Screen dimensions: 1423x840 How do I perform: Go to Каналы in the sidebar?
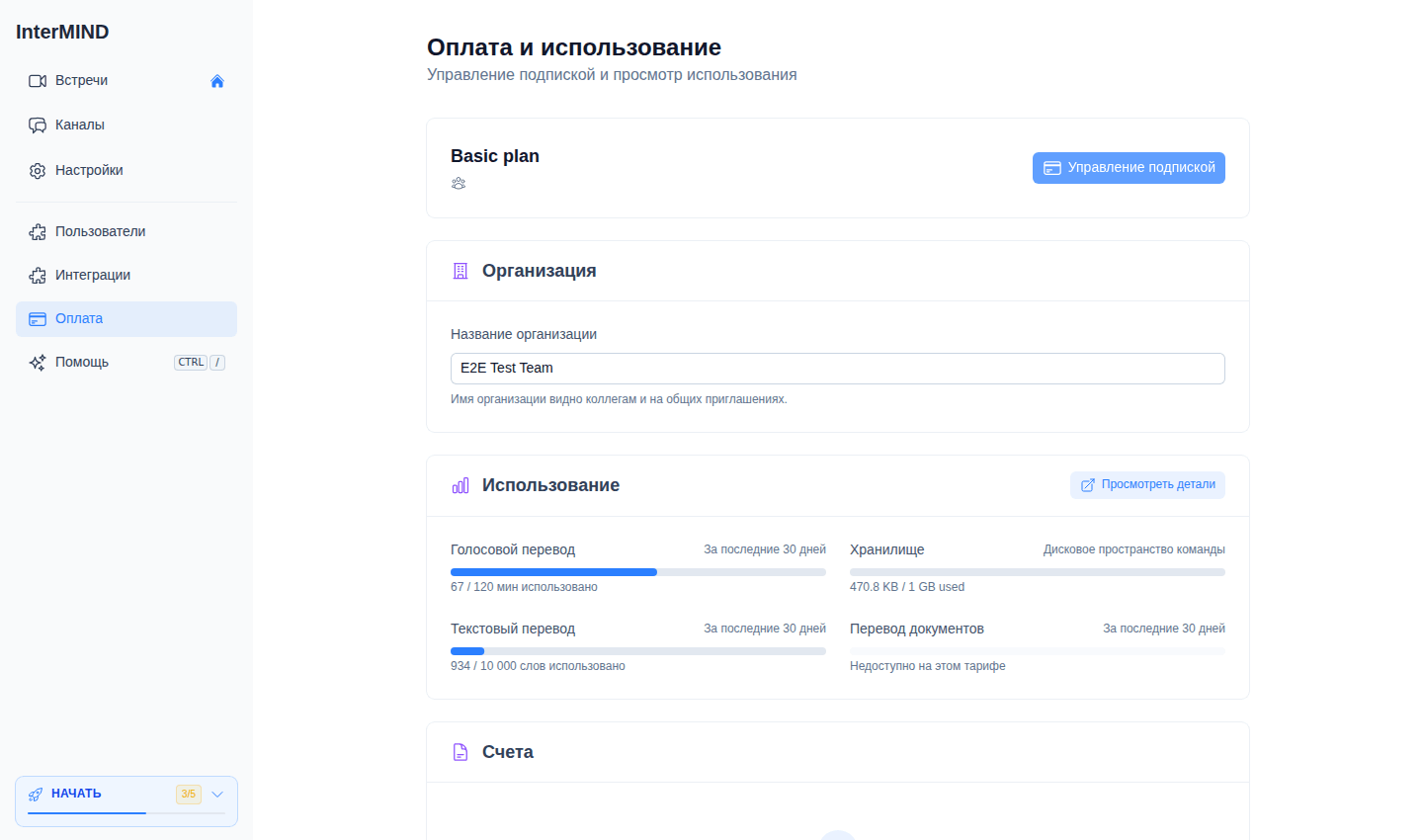126,126
